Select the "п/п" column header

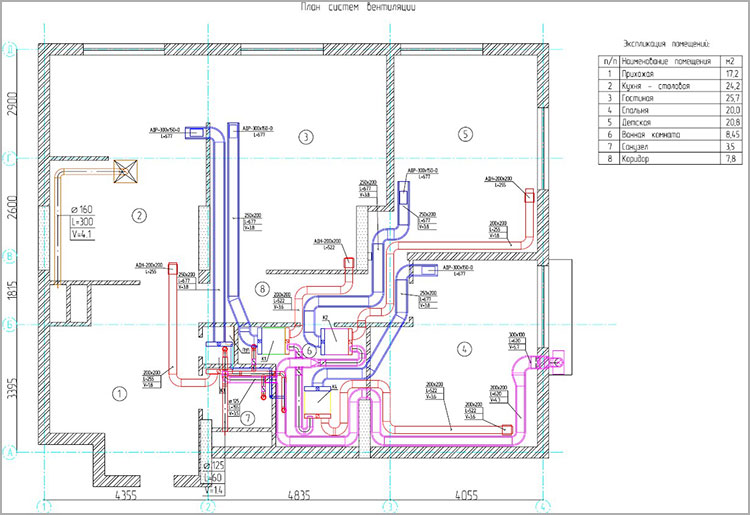(x=610, y=61)
